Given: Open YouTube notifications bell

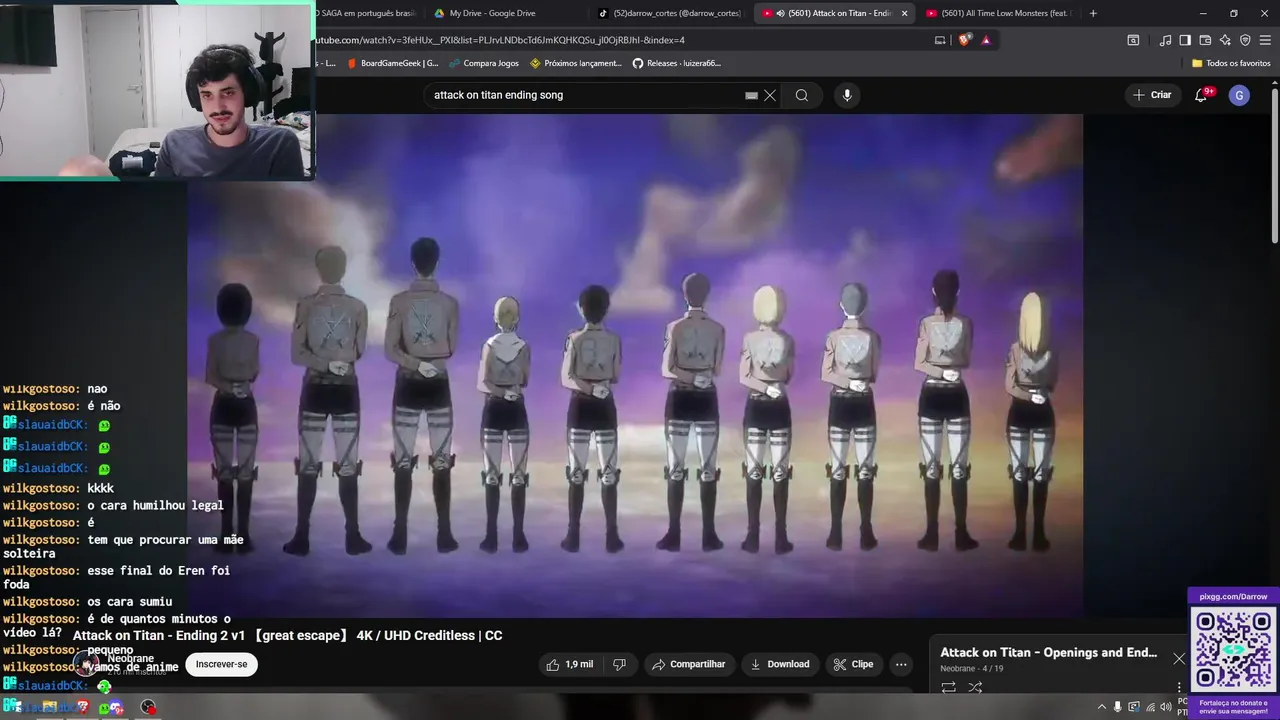Looking at the screenshot, I should pyautogui.click(x=1201, y=95).
